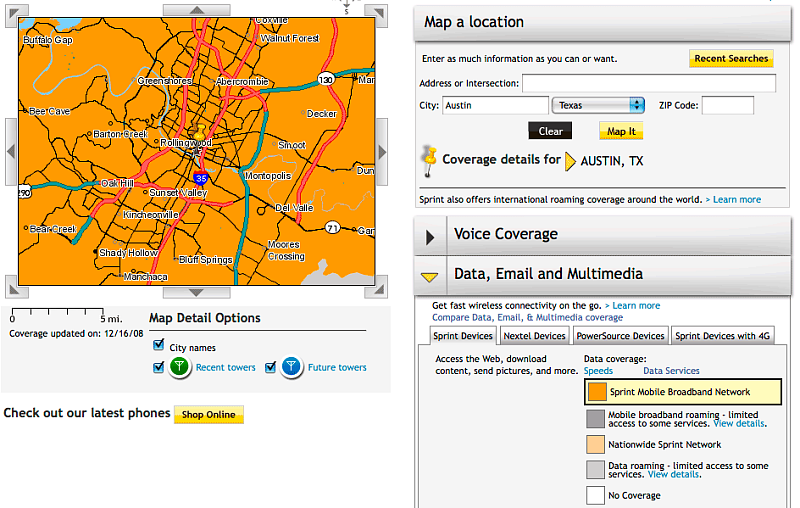Select the peach Nationwide Sprint Network swatch
Image resolution: width=800 pixels, height=508 pixels.
(595, 444)
